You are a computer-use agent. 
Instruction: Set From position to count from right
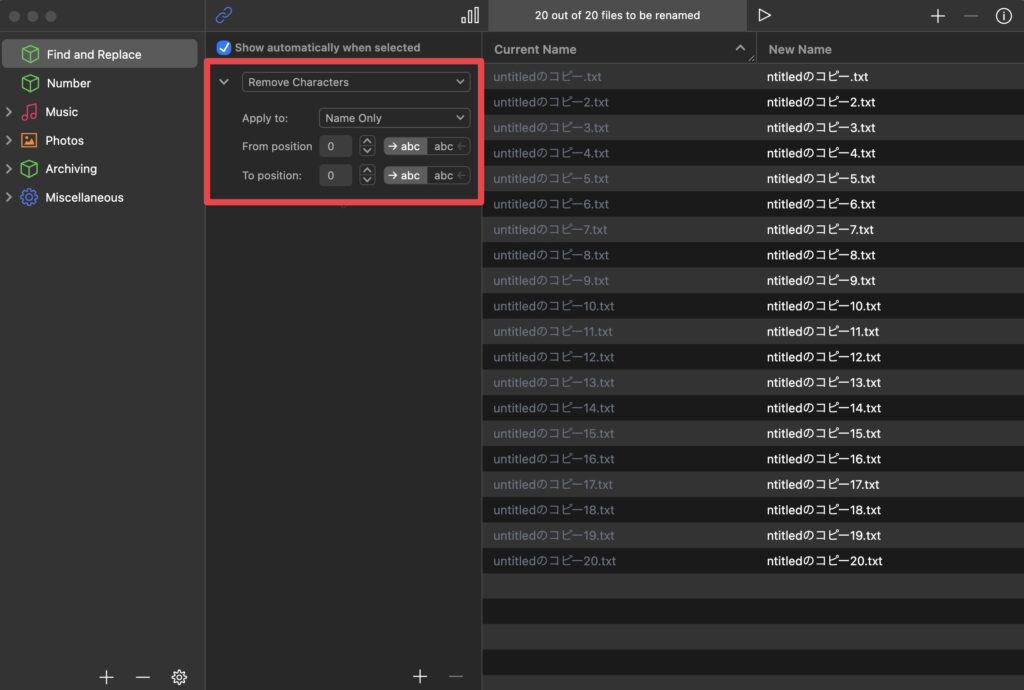448,147
